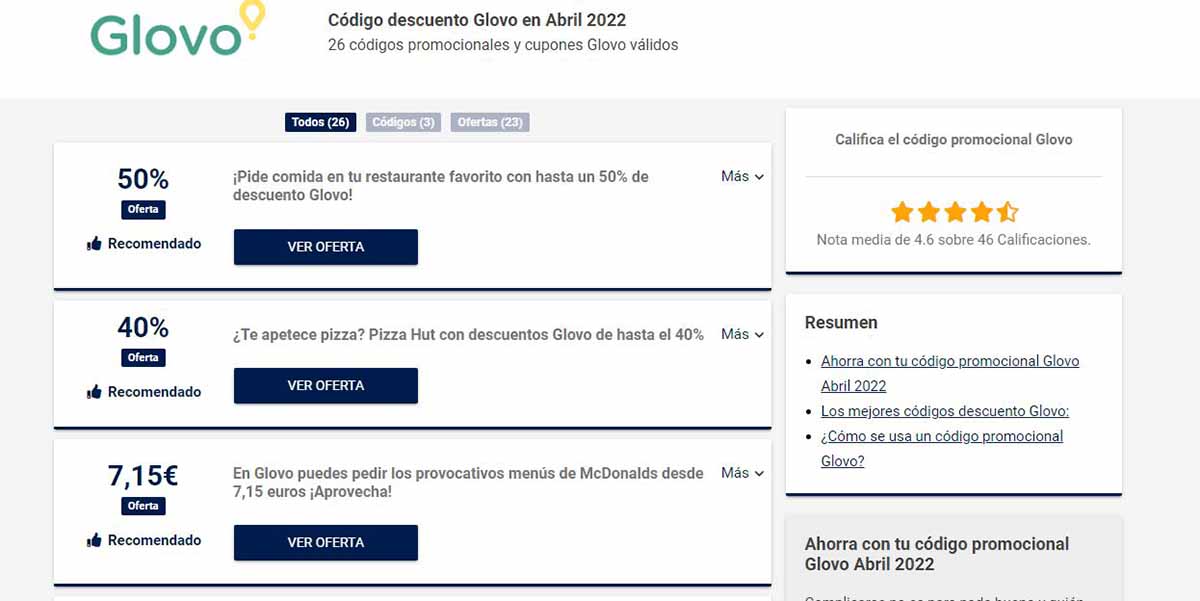
Task: Open '¿Cómo se usa un código promocional' link
Action: pos(941,437)
